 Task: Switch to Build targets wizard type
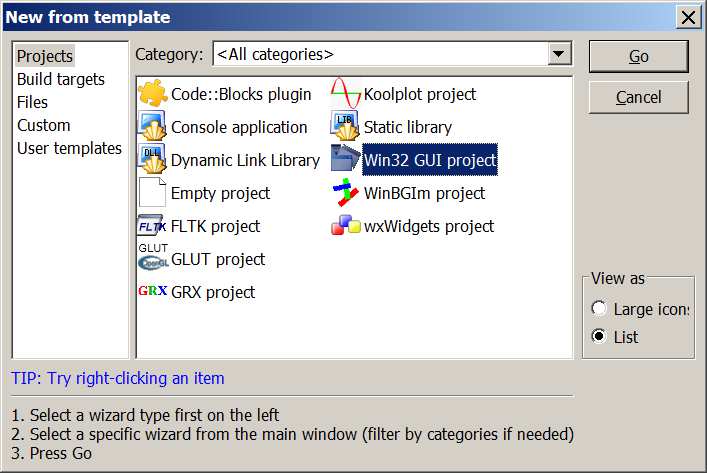click(x=60, y=79)
